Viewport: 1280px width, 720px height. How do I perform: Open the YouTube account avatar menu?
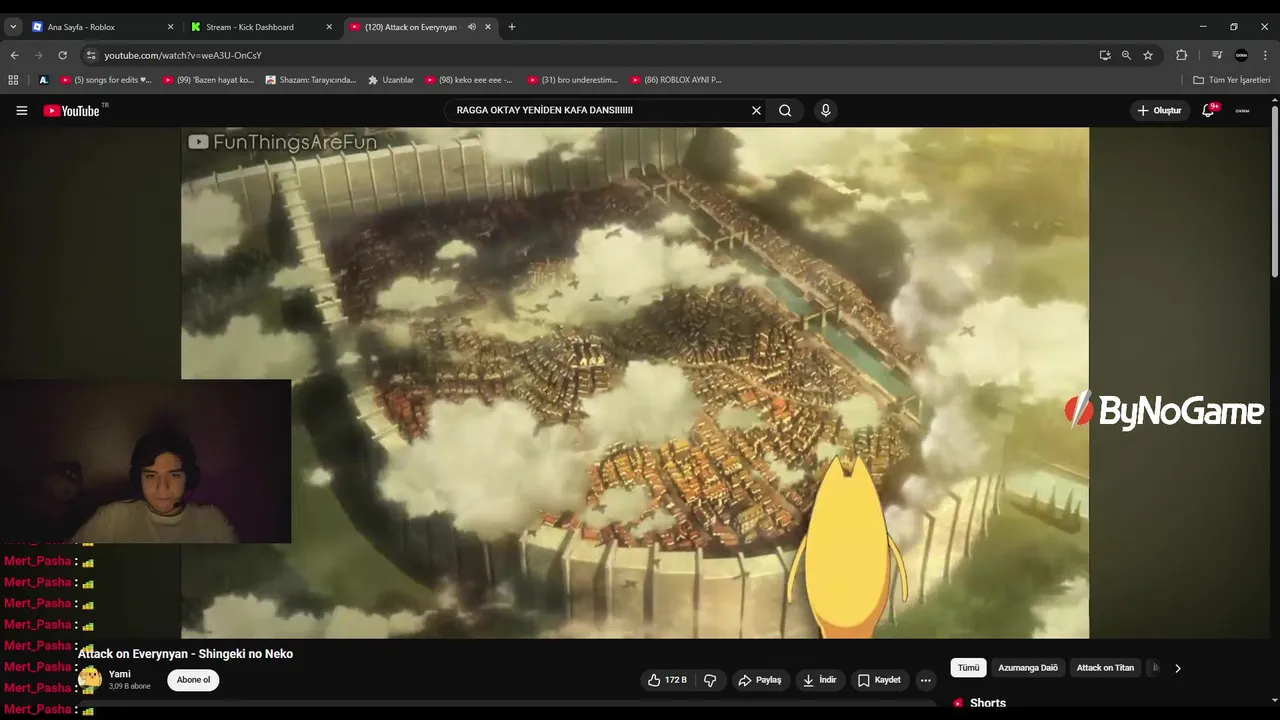tap(1243, 111)
